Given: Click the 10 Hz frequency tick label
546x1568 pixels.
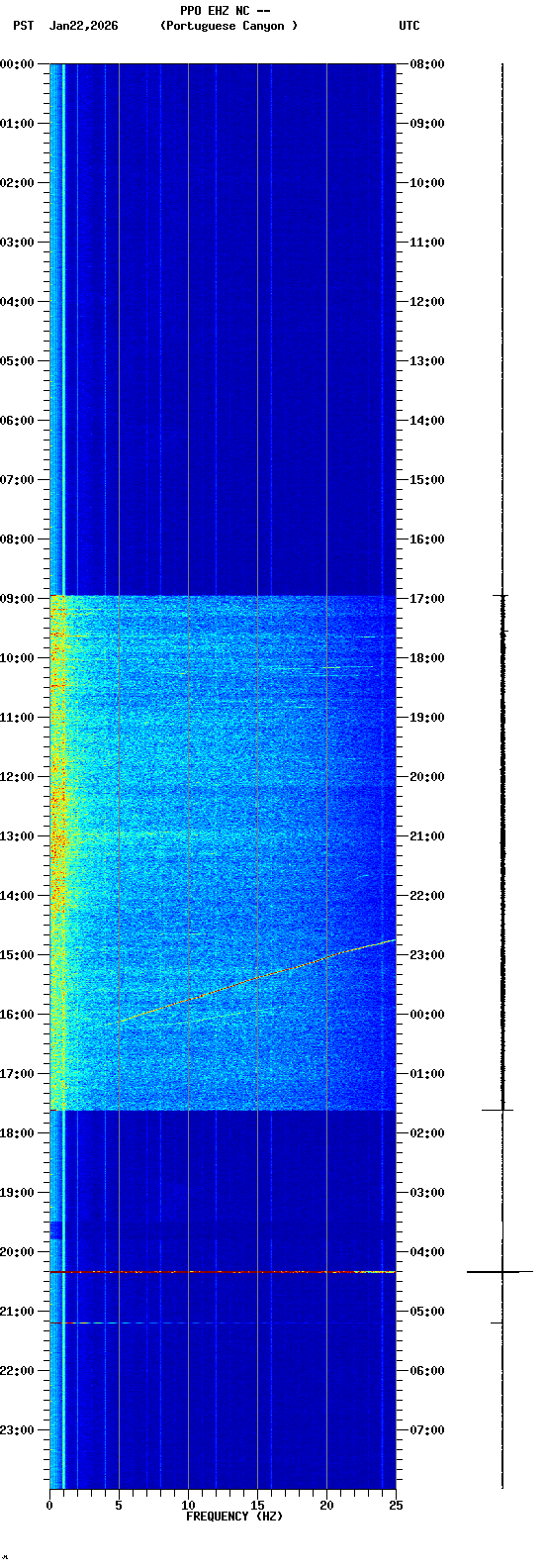Looking at the screenshot, I should click(188, 1506).
